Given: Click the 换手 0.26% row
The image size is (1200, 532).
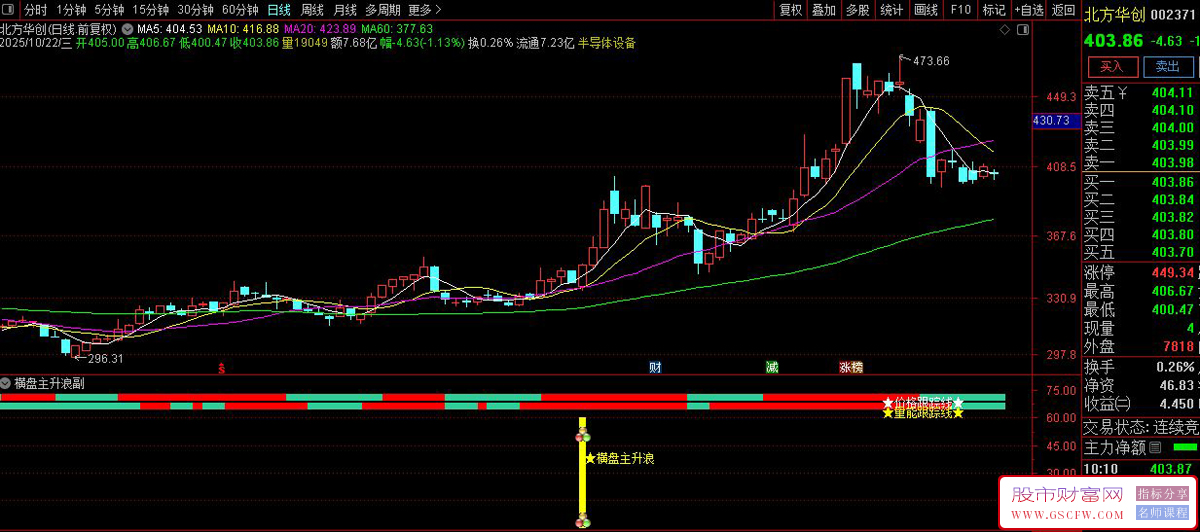Looking at the screenshot, I should click(x=1141, y=366).
